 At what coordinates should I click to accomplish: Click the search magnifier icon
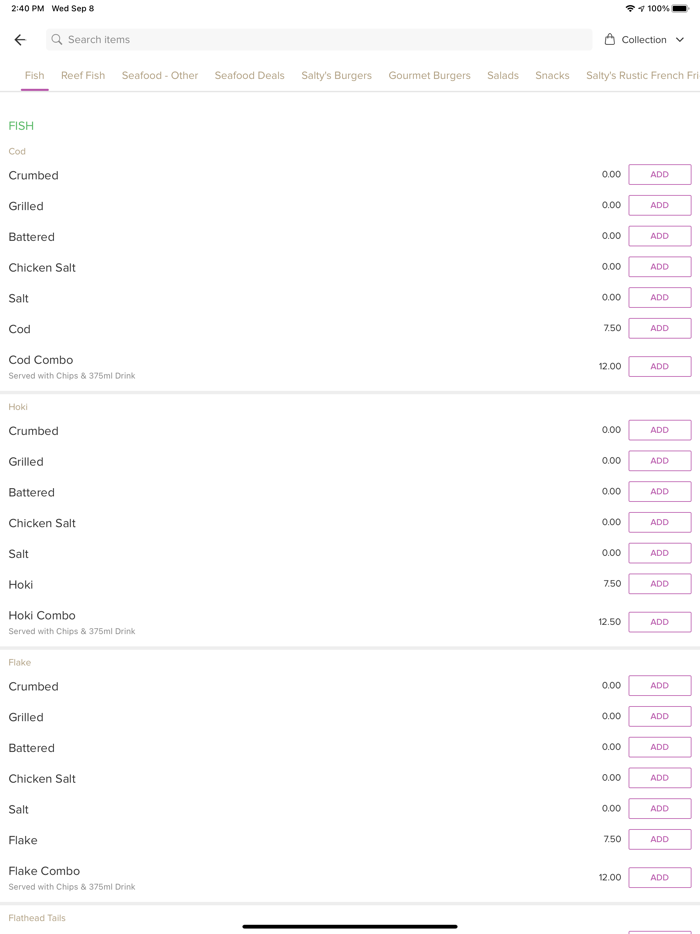(57, 40)
